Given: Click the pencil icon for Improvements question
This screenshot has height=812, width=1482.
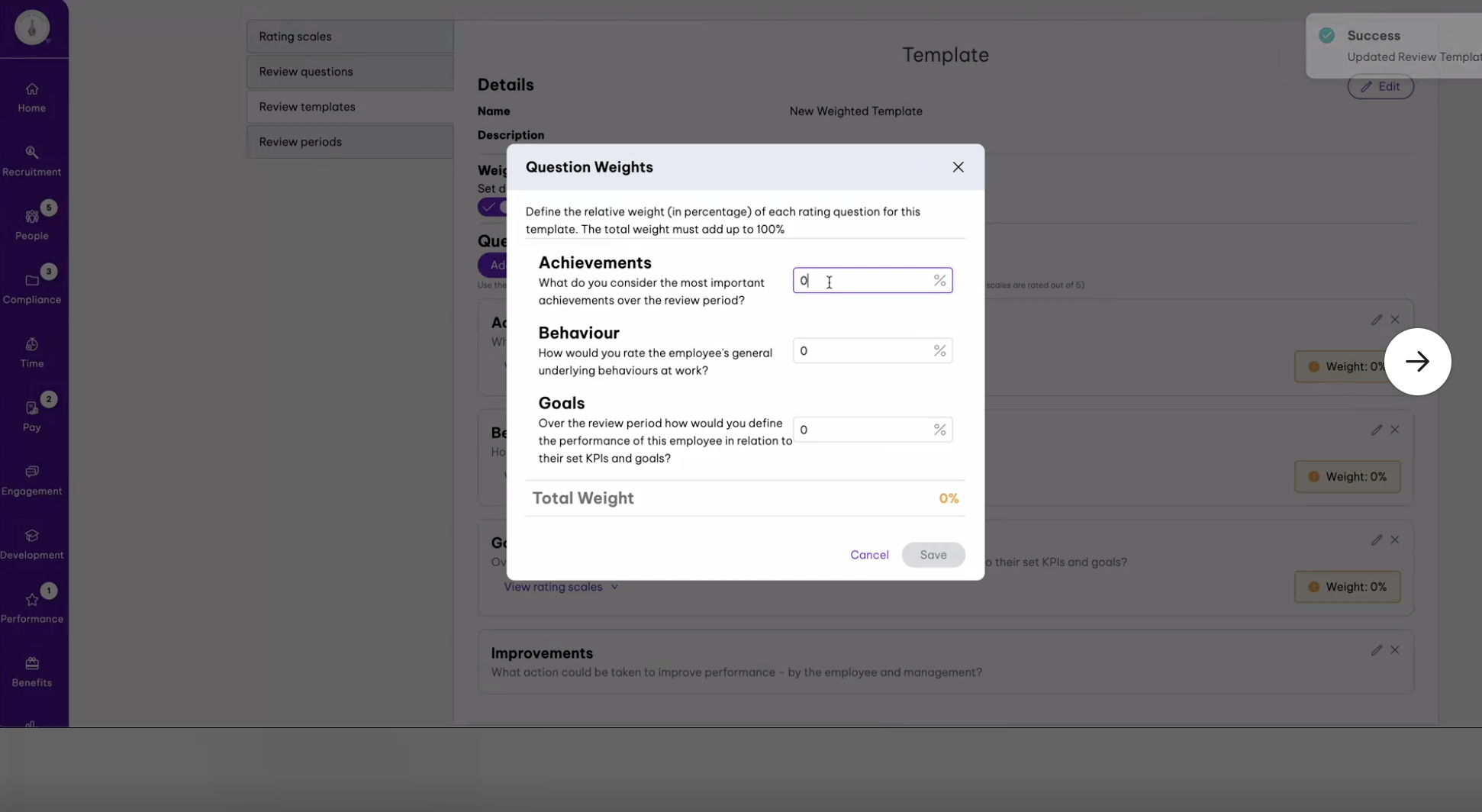Looking at the screenshot, I should pyautogui.click(x=1376, y=650).
